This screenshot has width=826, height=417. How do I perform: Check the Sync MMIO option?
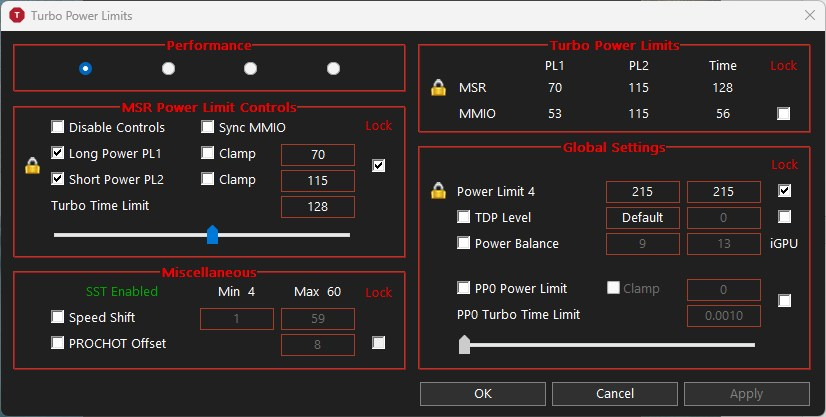tap(208, 127)
